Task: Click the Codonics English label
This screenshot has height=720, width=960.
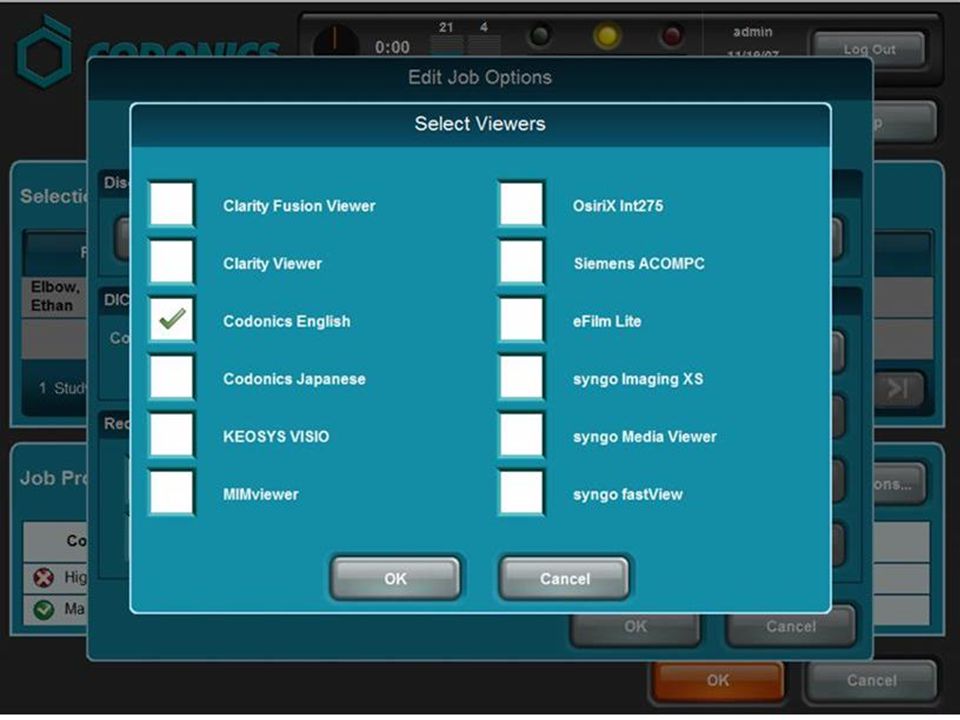Action: pyautogui.click(x=287, y=321)
